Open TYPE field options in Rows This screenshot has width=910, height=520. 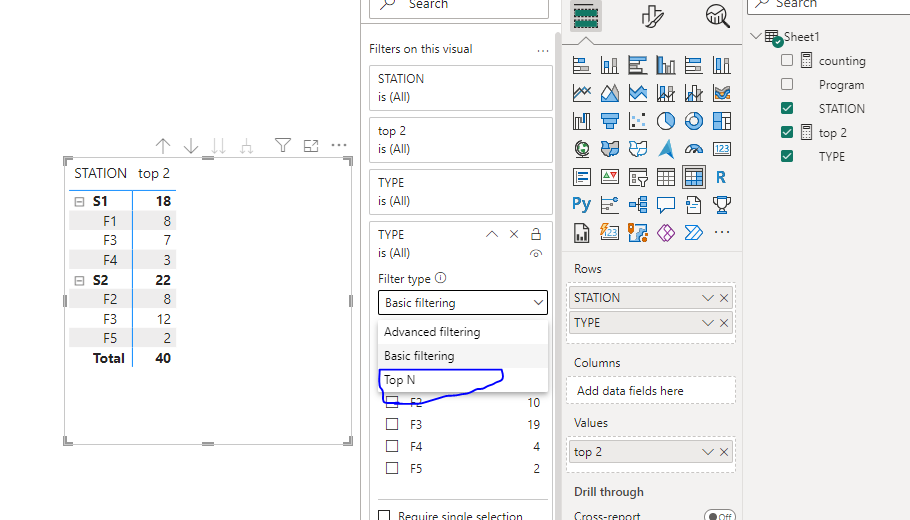[x=707, y=323]
